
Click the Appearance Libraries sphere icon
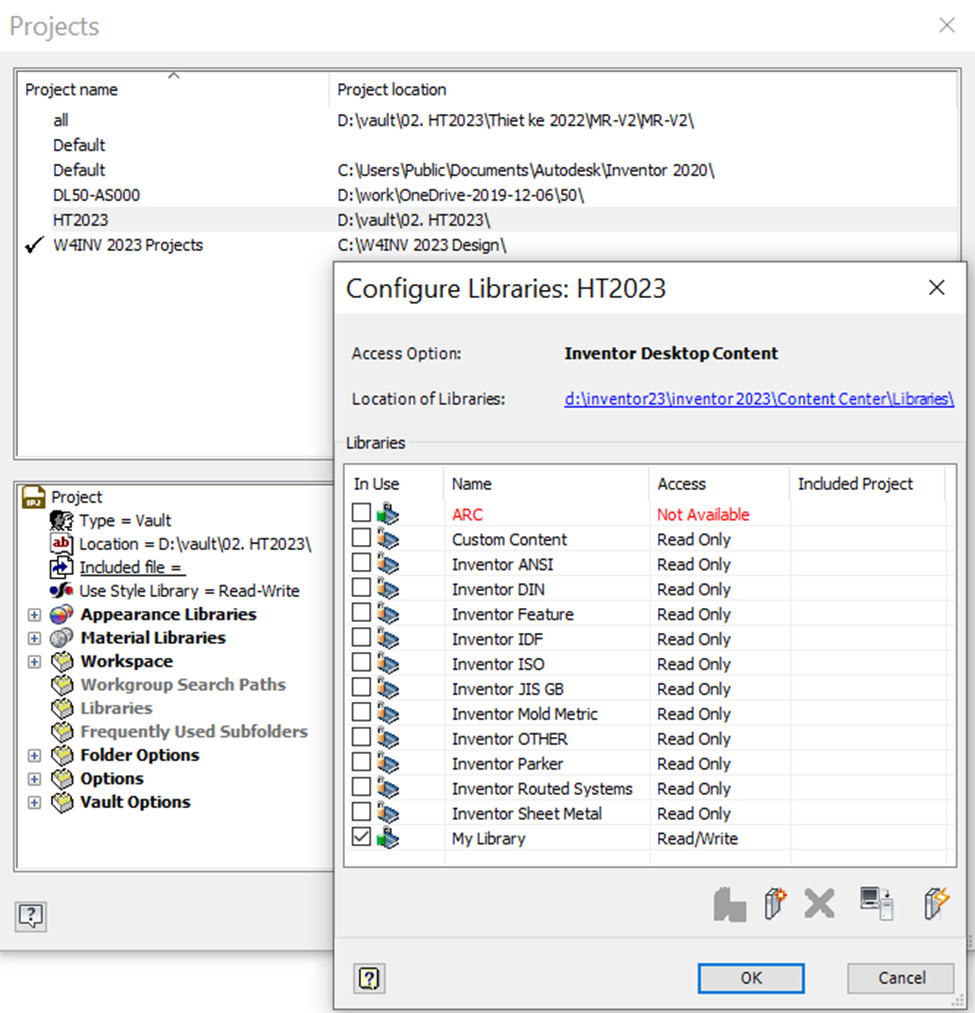point(61,614)
